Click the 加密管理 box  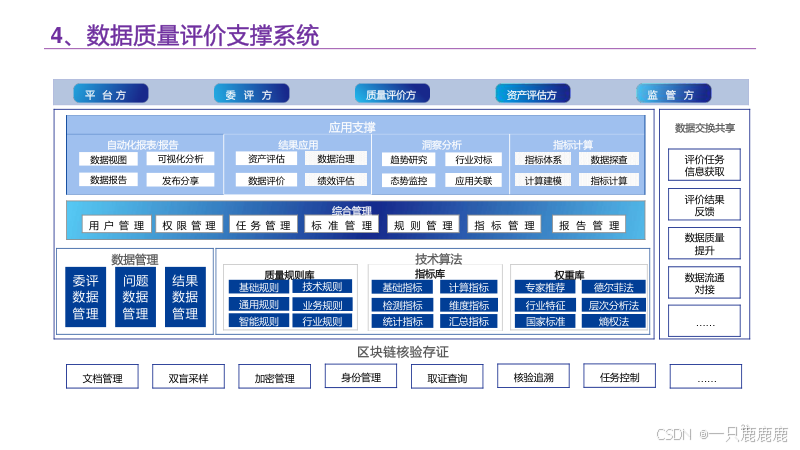pyautogui.click(x=274, y=377)
